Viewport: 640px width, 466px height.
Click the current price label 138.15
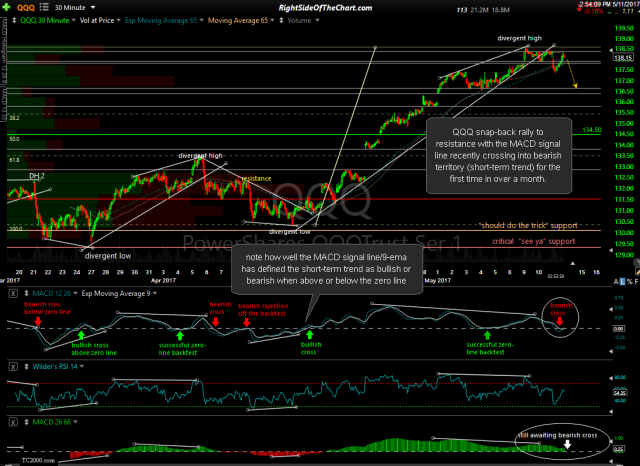623,58
